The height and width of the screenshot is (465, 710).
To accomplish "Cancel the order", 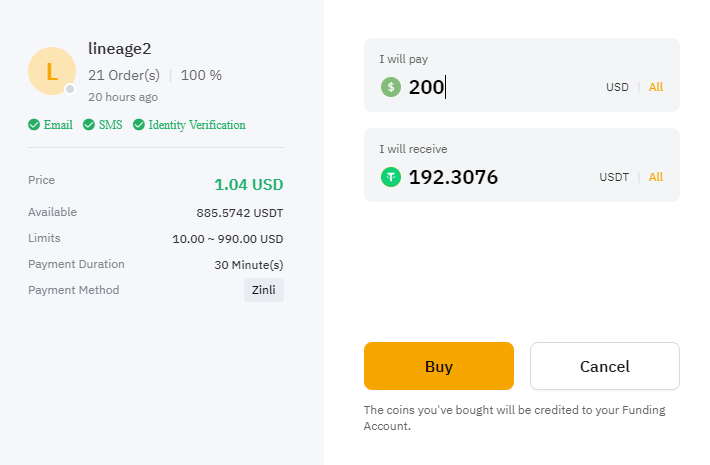I will [605, 366].
